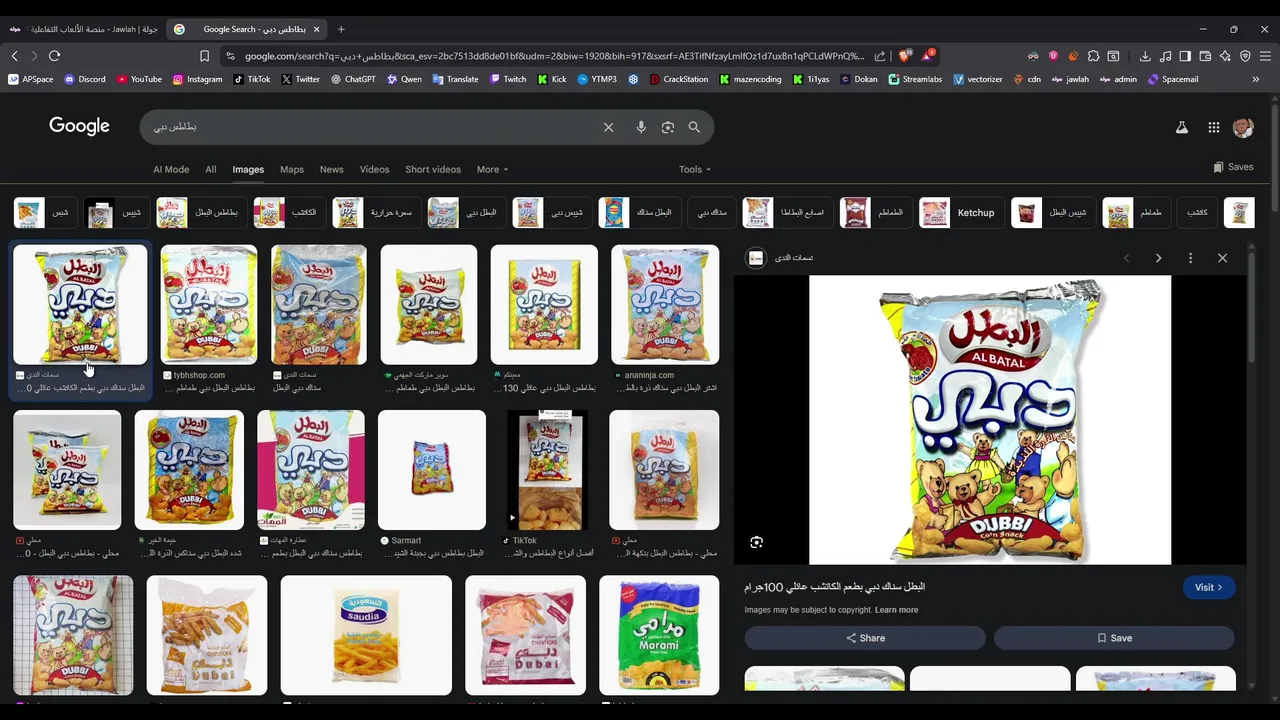
Task: Open the Translate bookmark
Action: tap(455, 79)
